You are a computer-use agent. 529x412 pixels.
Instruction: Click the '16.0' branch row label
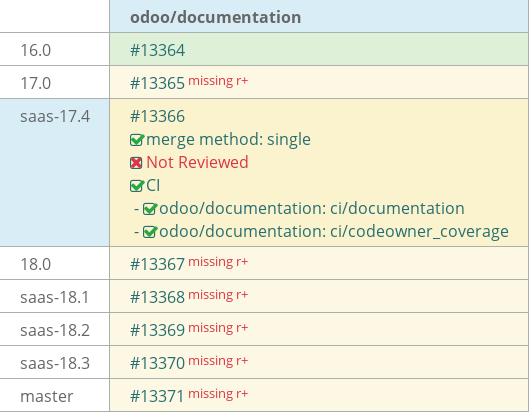[35, 51]
